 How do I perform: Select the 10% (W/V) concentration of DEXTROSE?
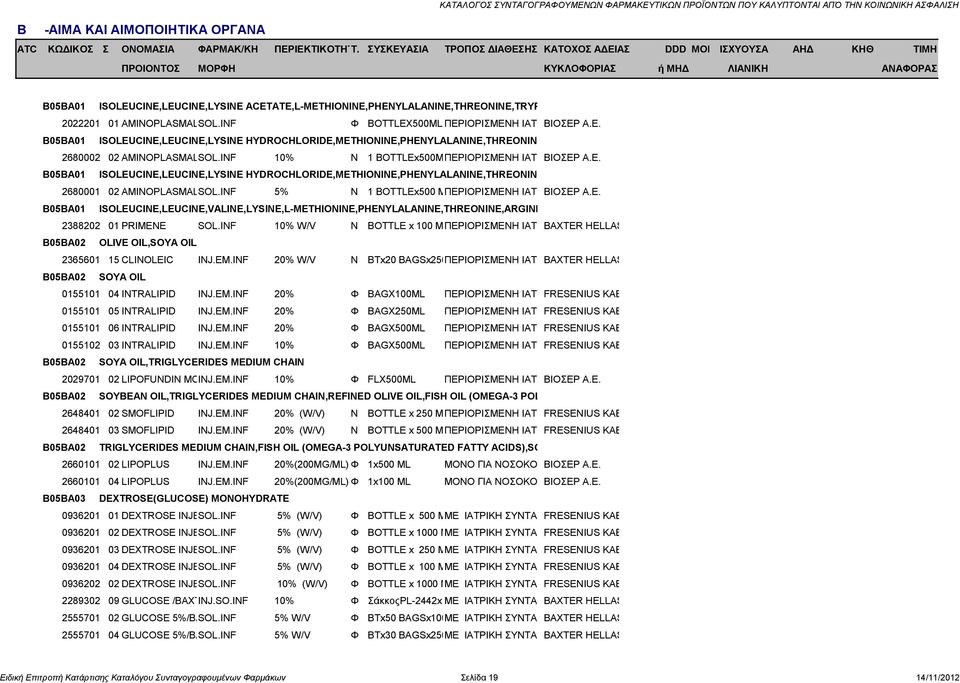pos(302,584)
